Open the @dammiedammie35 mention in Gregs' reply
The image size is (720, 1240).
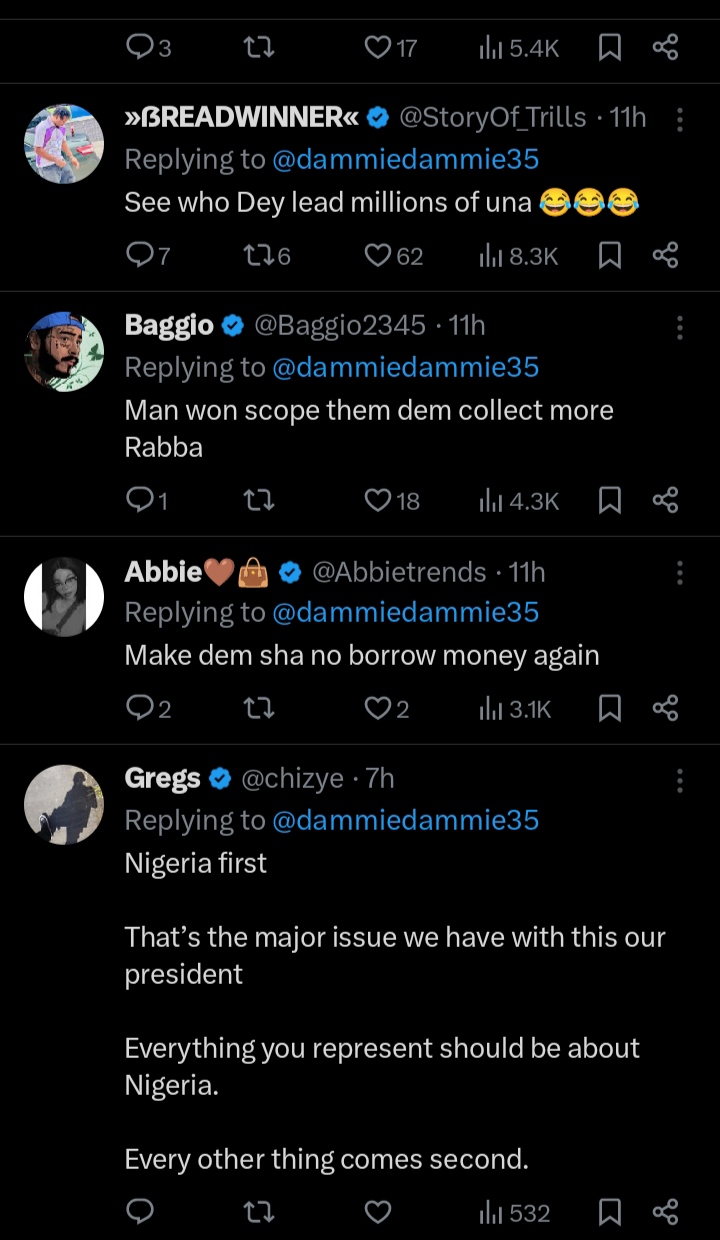(405, 820)
